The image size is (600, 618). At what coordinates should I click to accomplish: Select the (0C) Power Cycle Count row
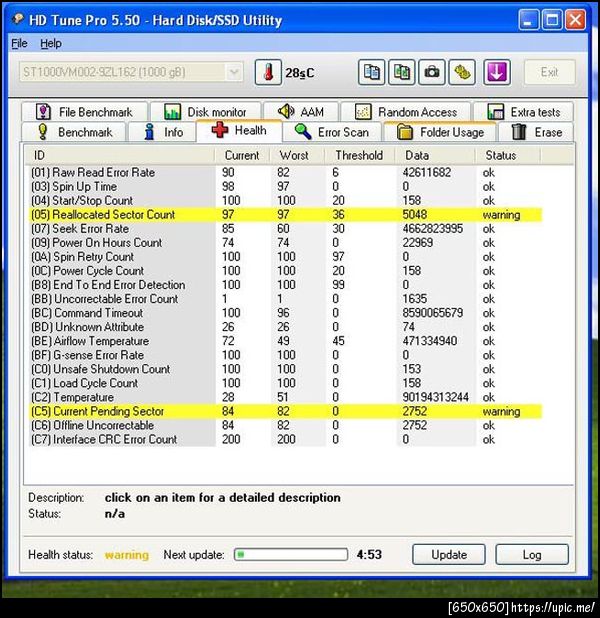tap(286, 271)
